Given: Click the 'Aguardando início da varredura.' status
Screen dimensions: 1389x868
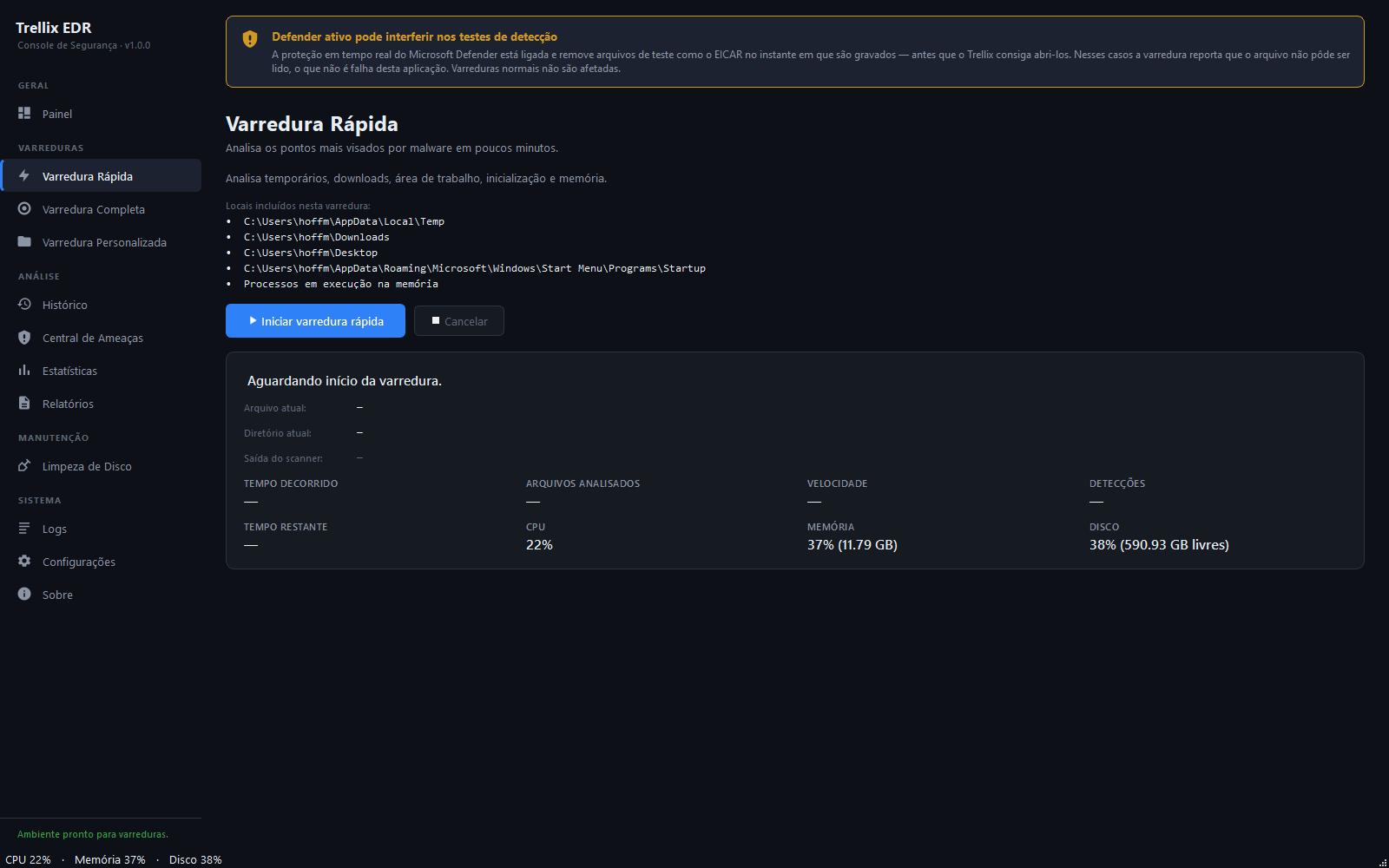Looking at the screenshot, I should tap(345, 381).
